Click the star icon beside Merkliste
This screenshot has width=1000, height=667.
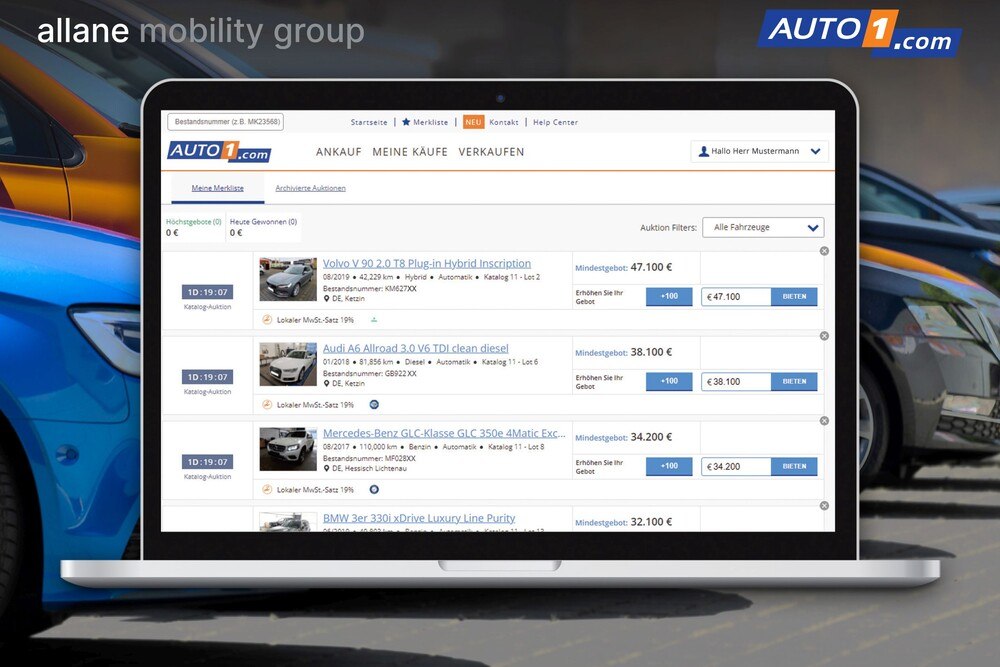[406, 122]
